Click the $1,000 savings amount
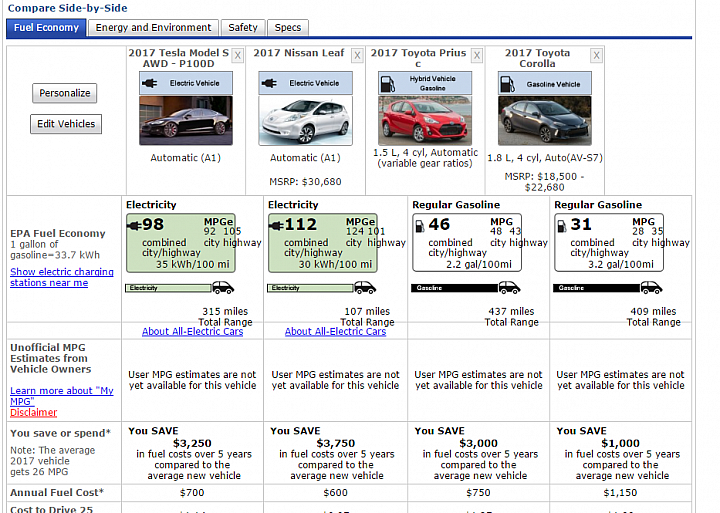Screen dimensions: 720x513 point(620,444)
